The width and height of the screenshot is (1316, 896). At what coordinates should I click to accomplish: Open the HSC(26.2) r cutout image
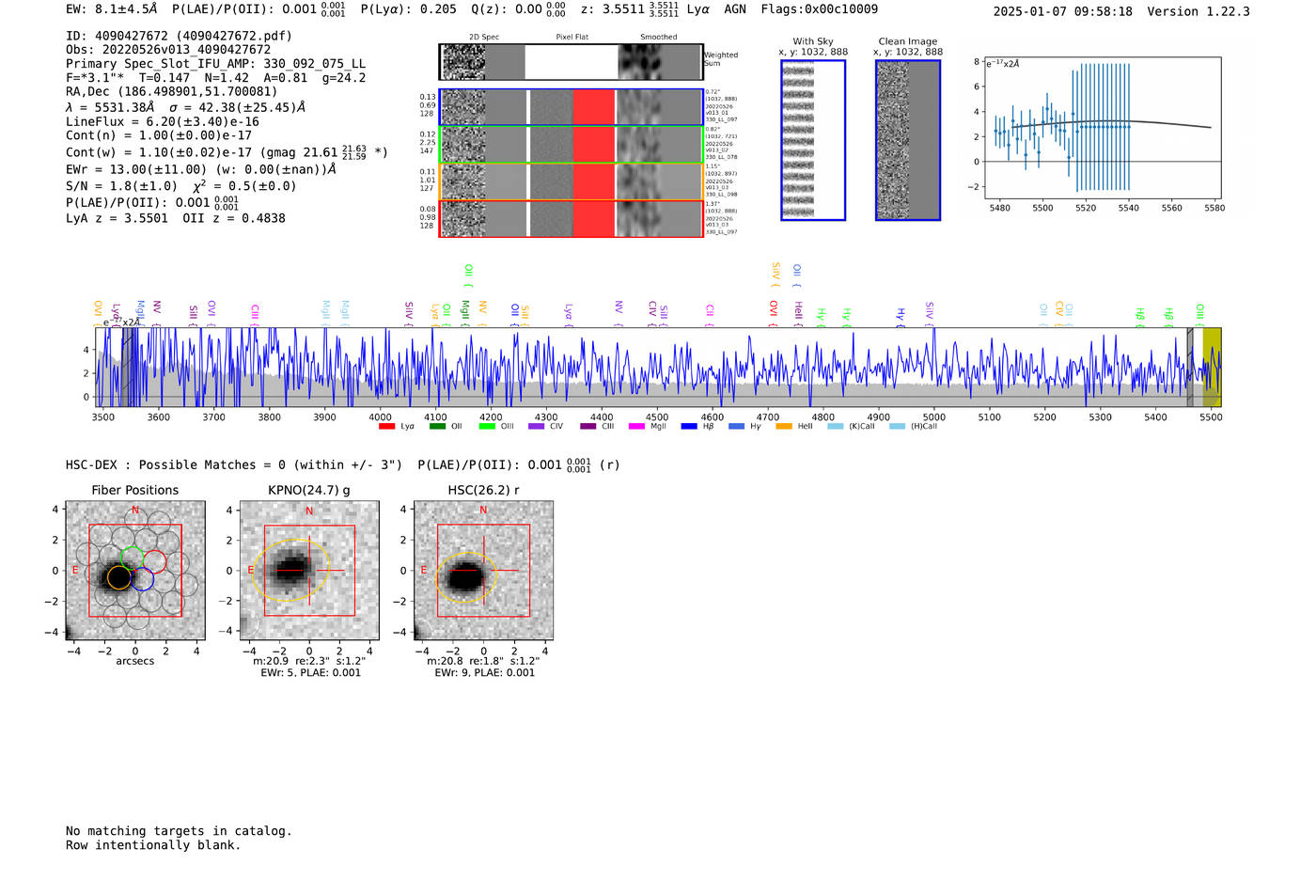(483, 571)
